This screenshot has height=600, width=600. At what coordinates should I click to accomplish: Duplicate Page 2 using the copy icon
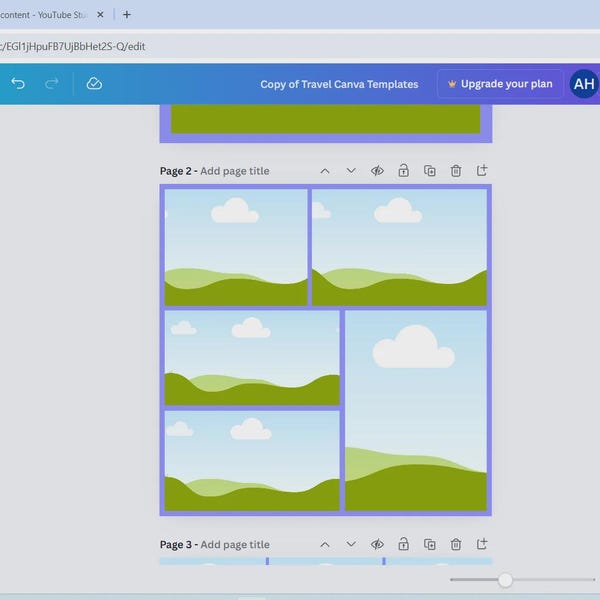pyautogui.click(x=430, y=171)
